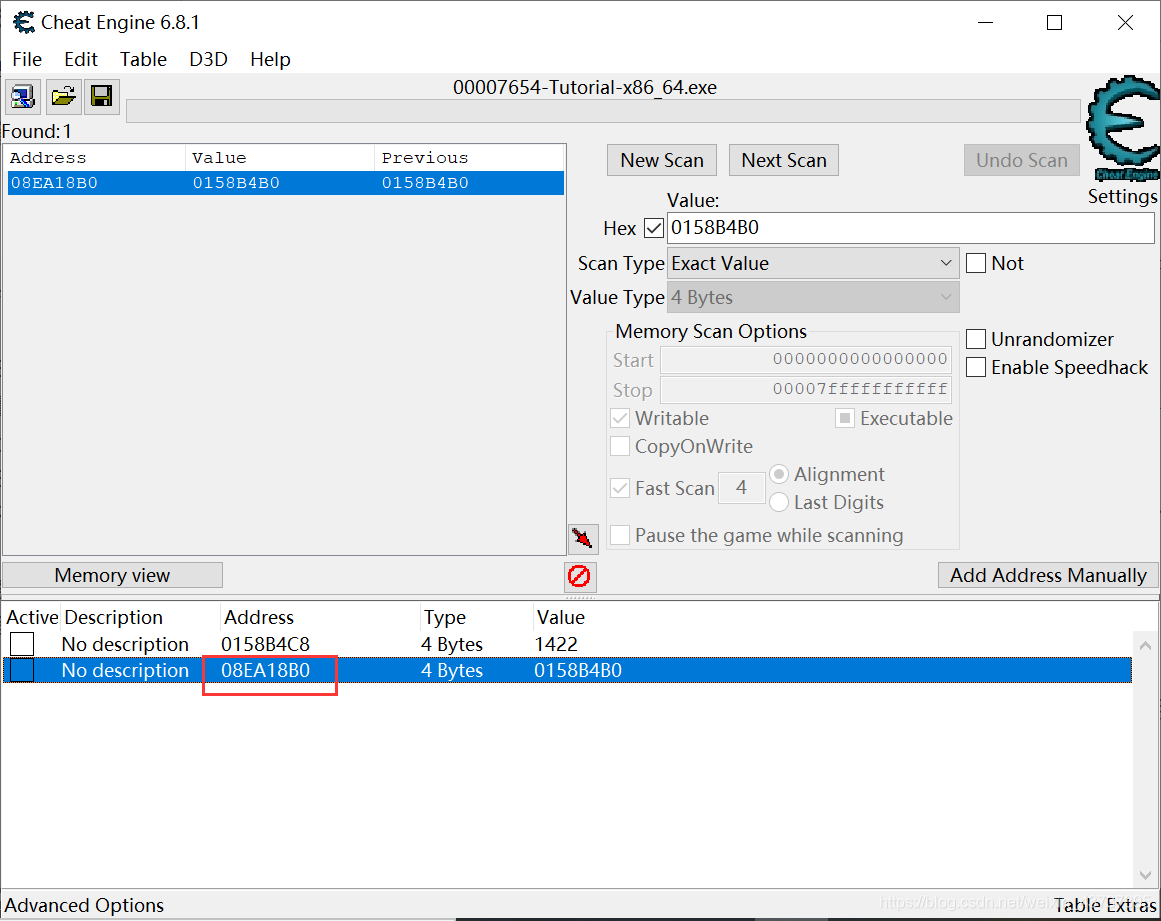Tick Enable Speedhack checkbox
This screenshot has height=921, width=1161.
(976, 367)
